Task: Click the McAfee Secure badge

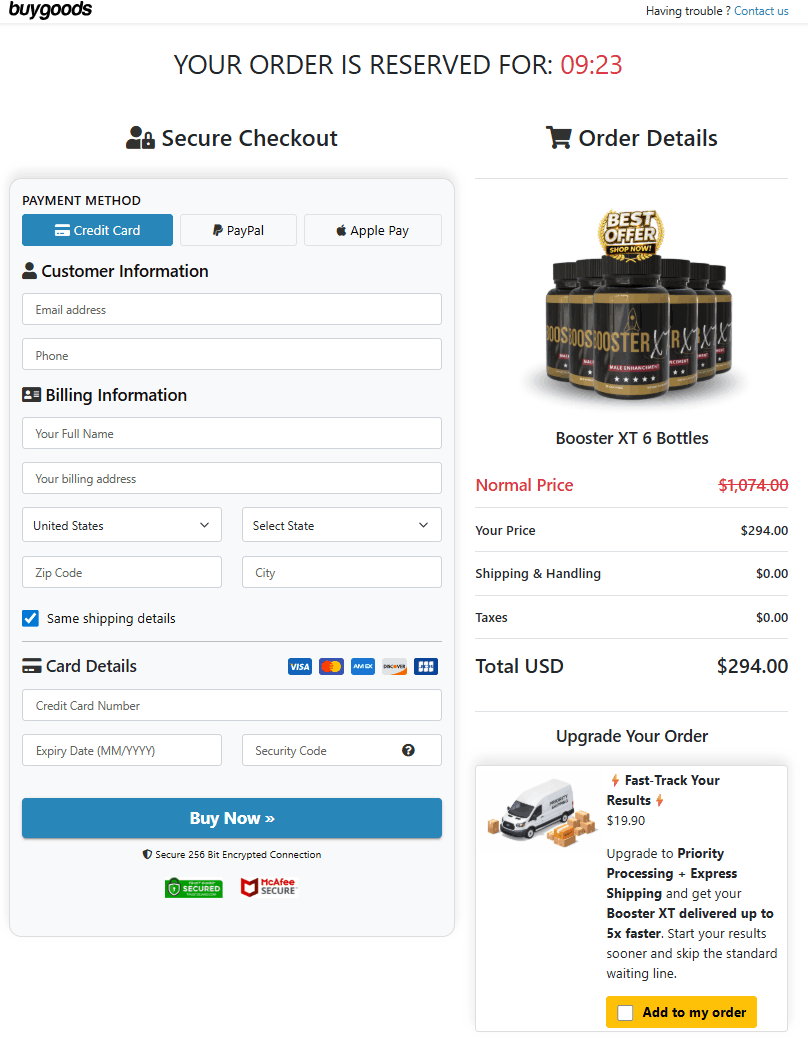Action: pos(269,887)
